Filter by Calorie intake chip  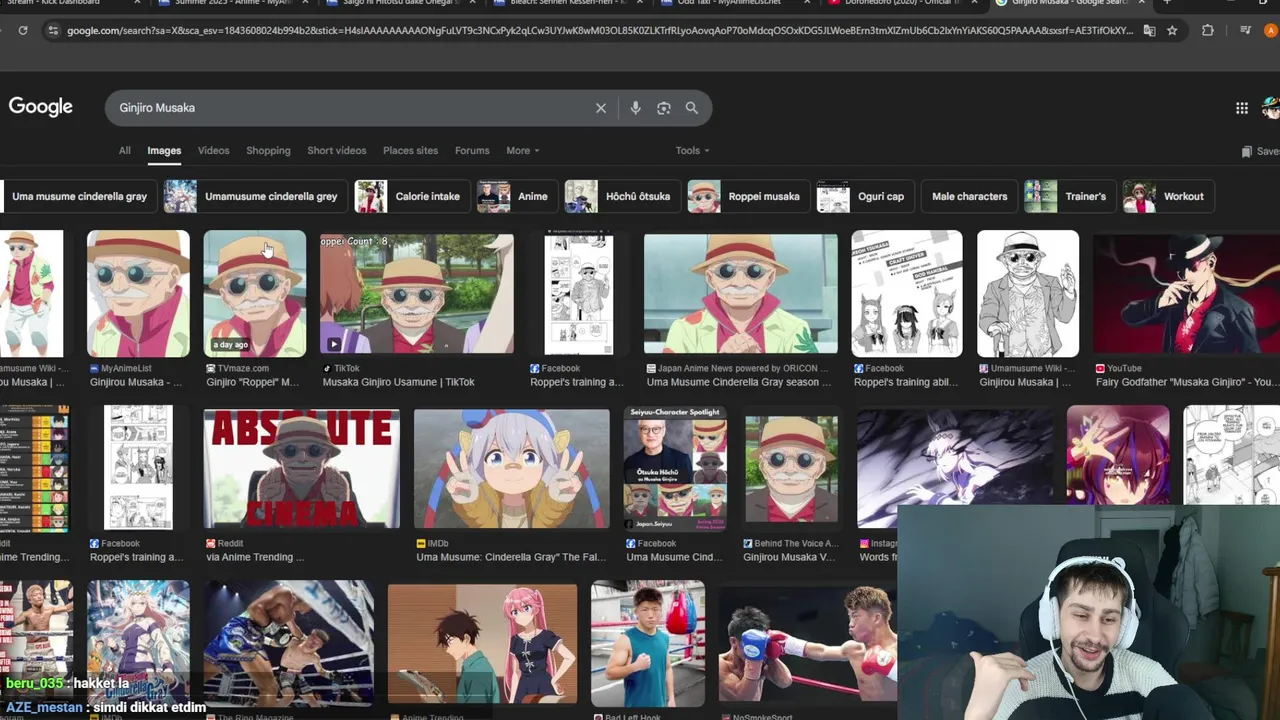pos(411,197)
